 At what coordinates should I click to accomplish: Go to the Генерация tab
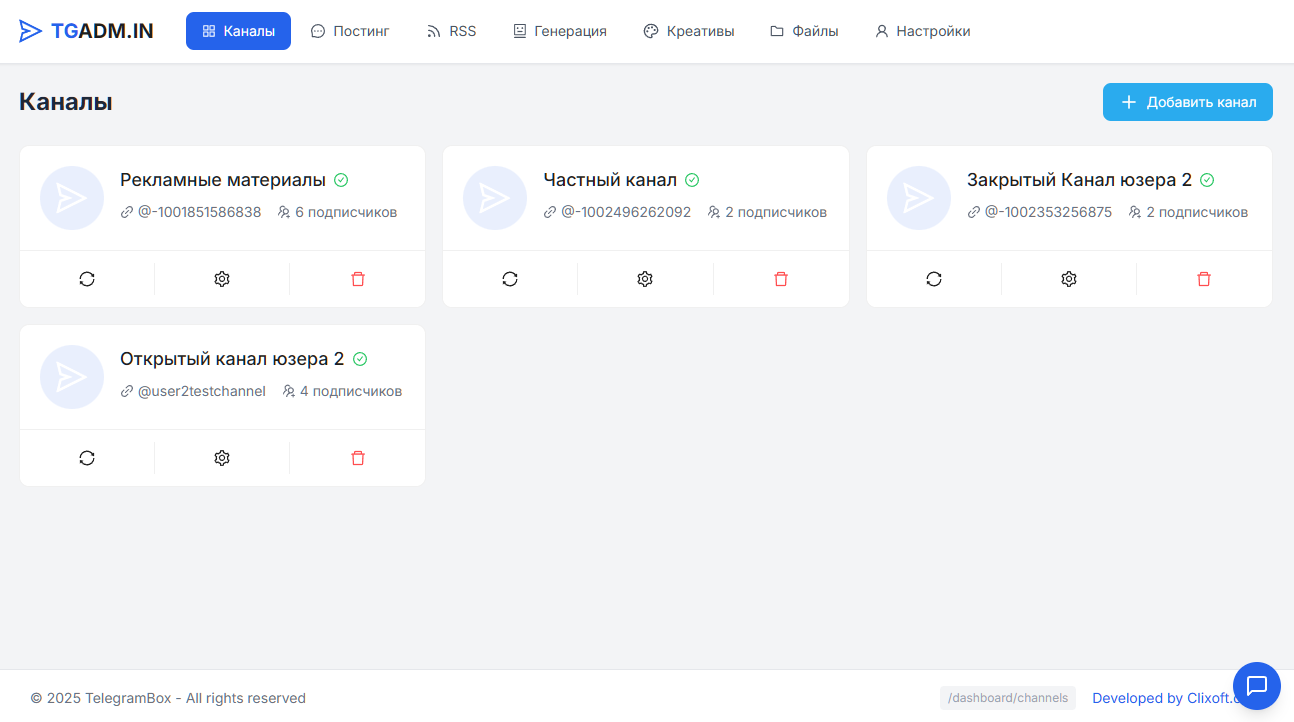(559, 31)
